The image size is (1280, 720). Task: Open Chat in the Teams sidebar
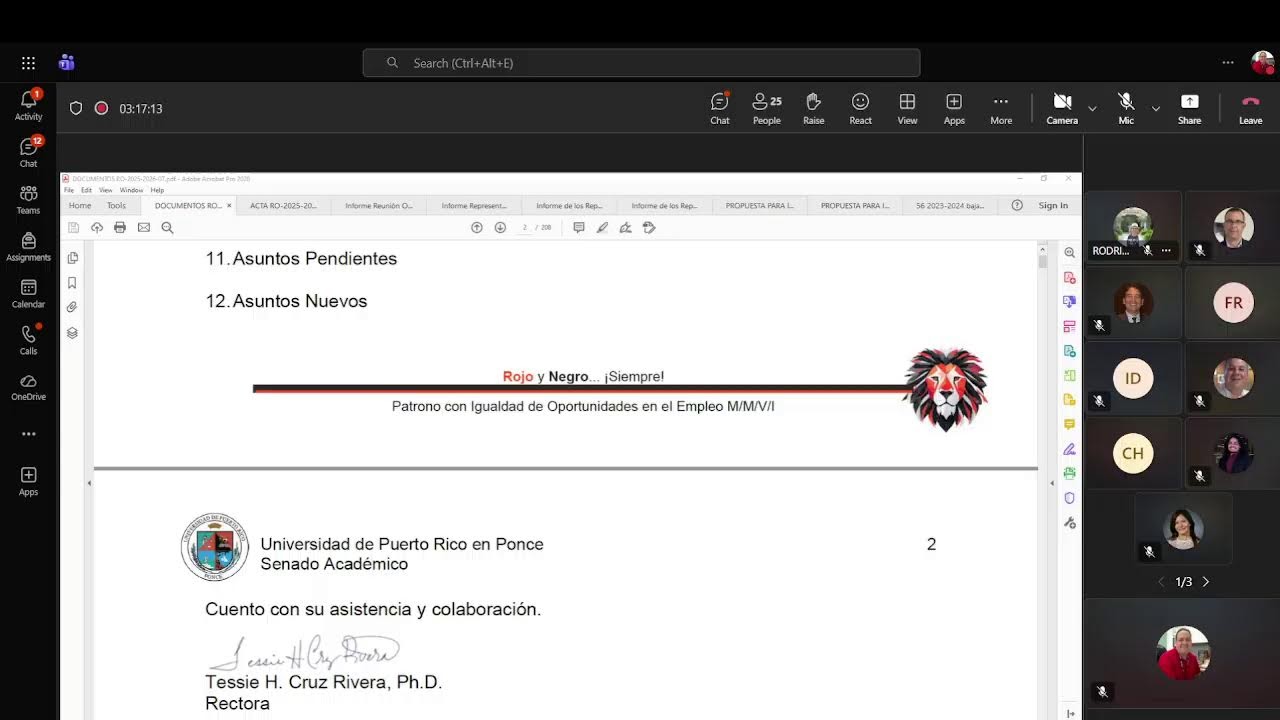click(x=28, y=151)
